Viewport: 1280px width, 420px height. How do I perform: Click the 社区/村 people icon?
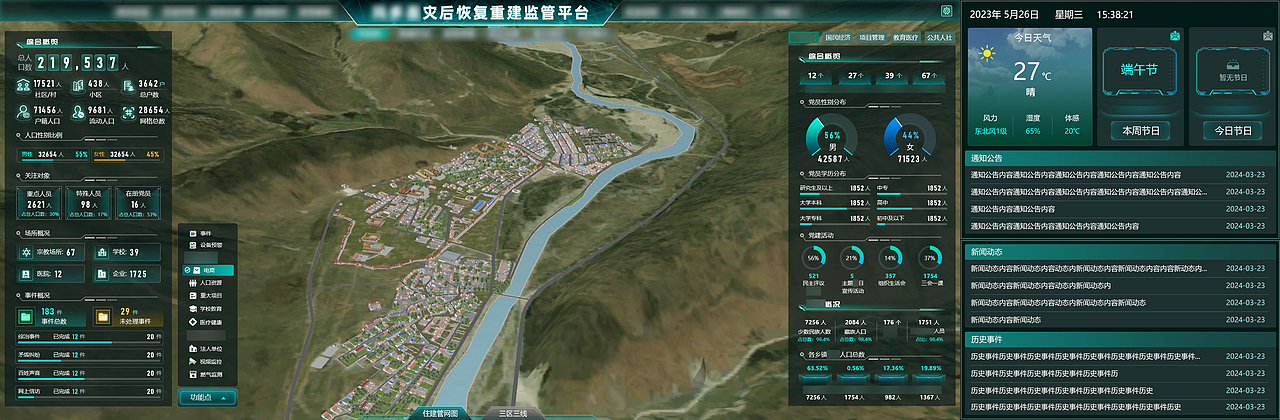23,87
